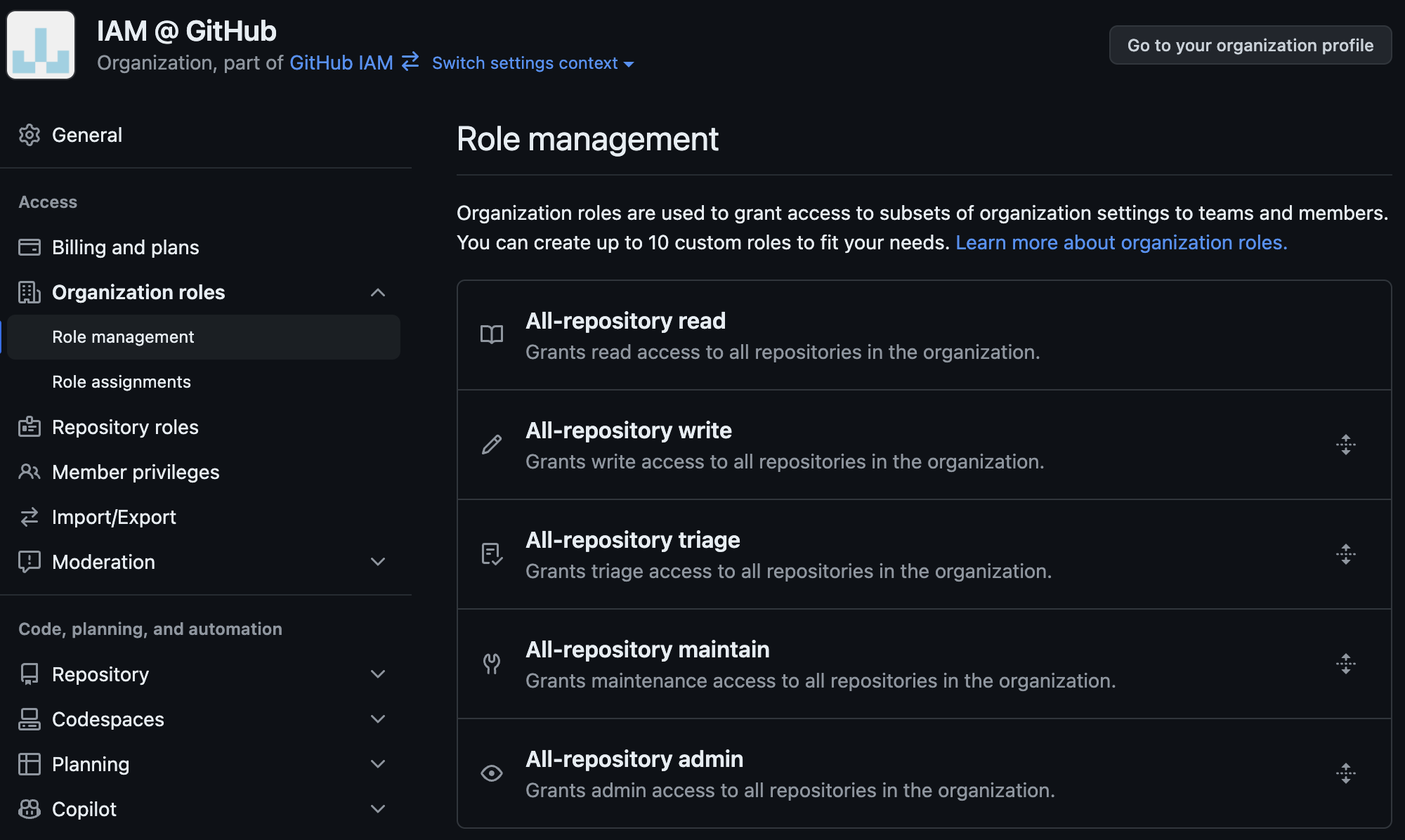Open the Switch settings context dropdown

point(532,63)
